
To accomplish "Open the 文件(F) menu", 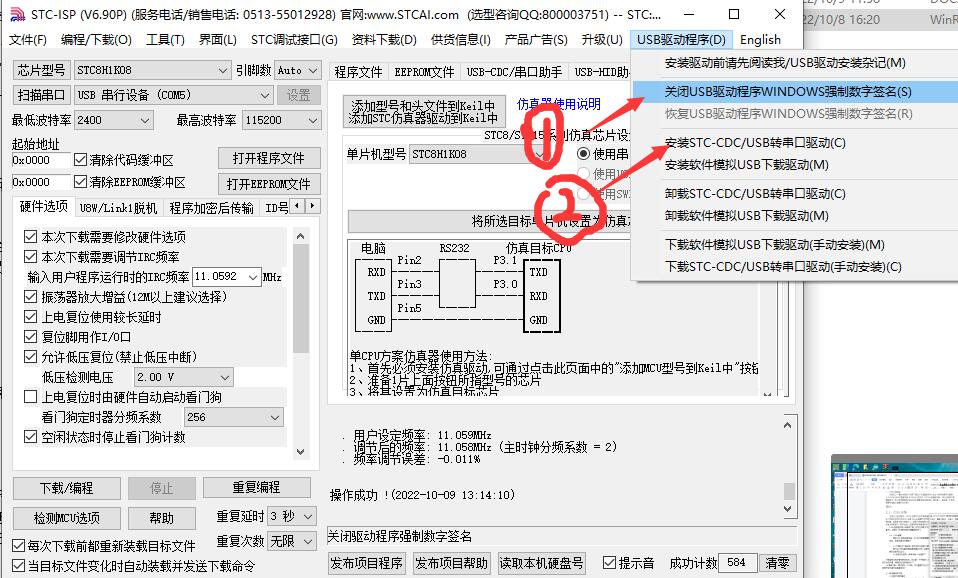I will 27,40.
